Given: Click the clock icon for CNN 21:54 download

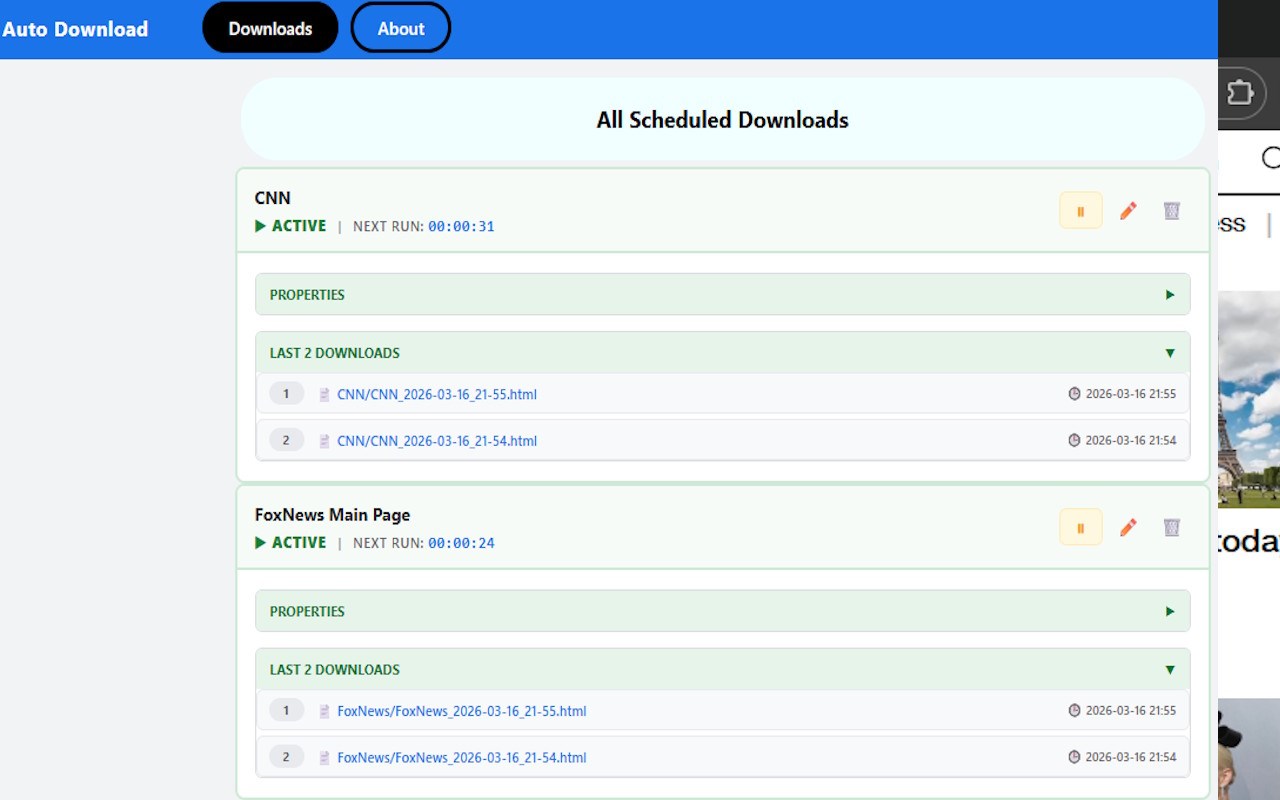Looking at the screenshot, I should (1074, 440).
